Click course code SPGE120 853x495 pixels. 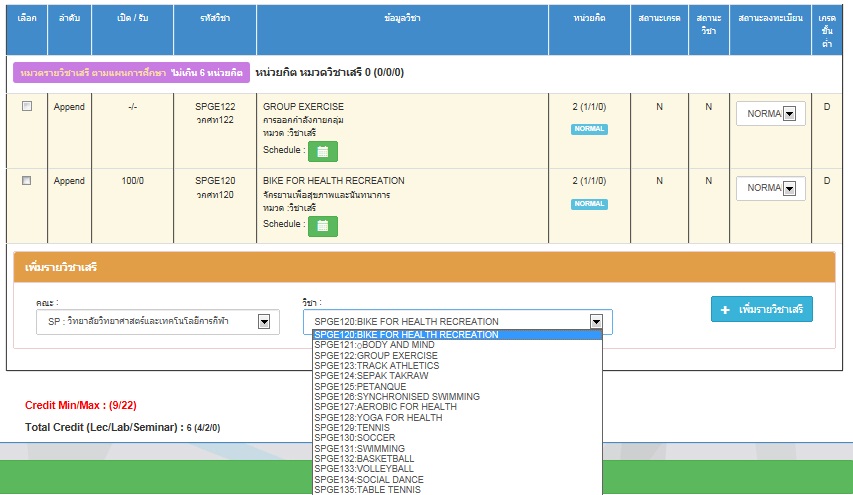(x=215, y=181)
